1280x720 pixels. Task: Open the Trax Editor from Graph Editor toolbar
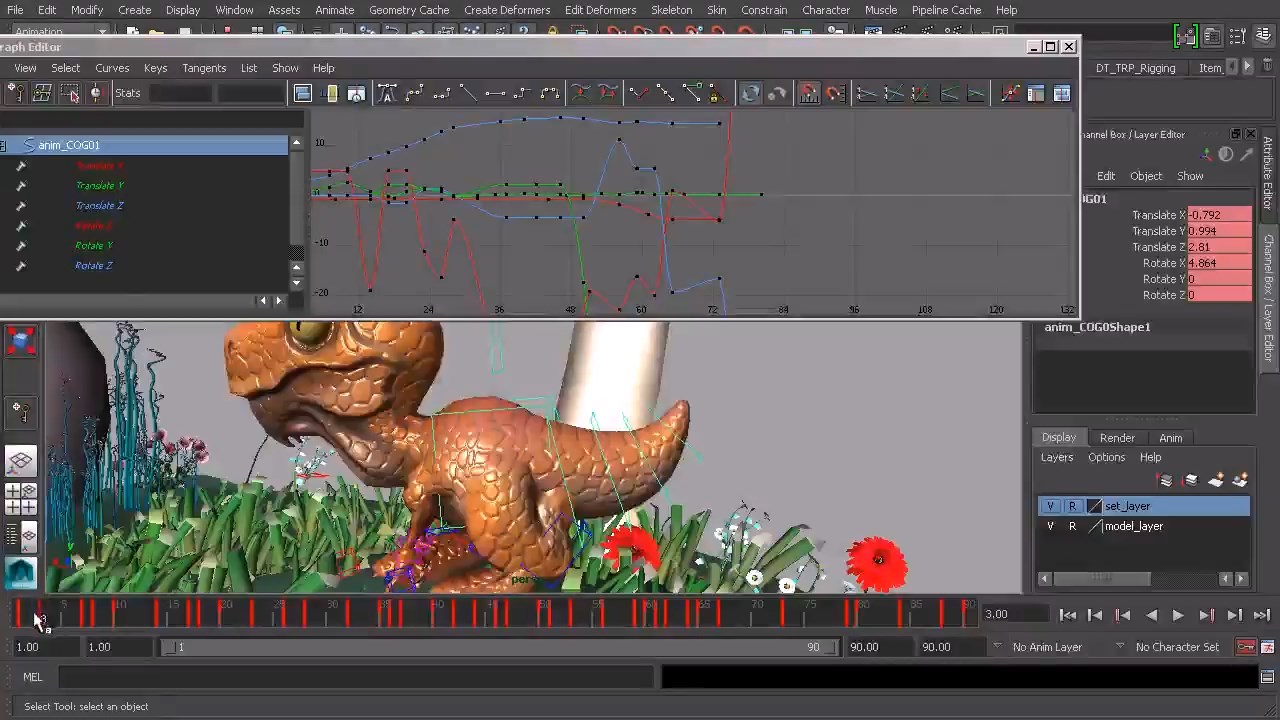1062,93
